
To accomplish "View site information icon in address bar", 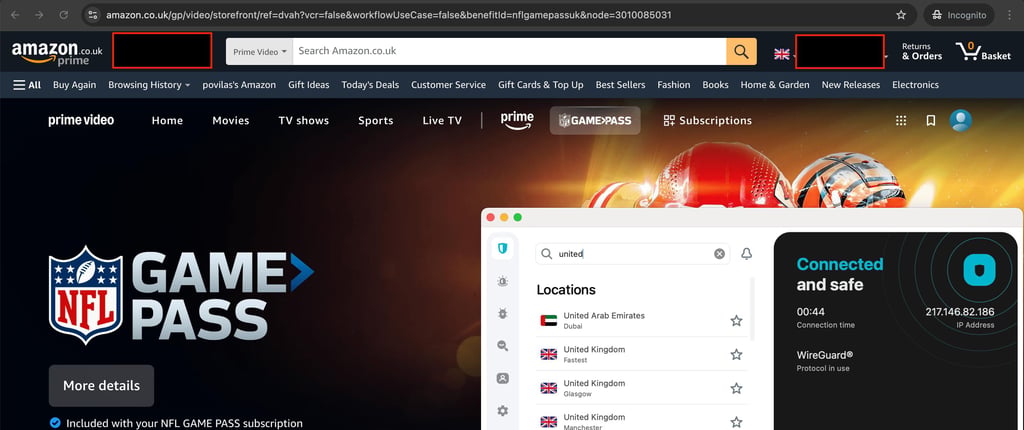I will [93, 14].
